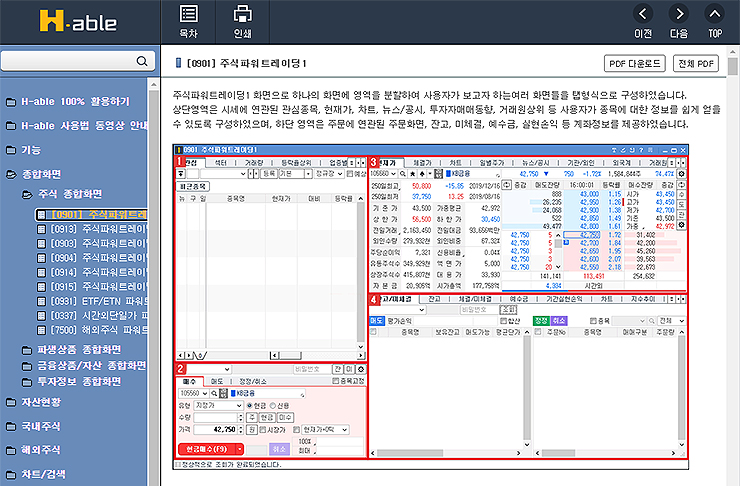Click 최근종목 button

point(193,186)
